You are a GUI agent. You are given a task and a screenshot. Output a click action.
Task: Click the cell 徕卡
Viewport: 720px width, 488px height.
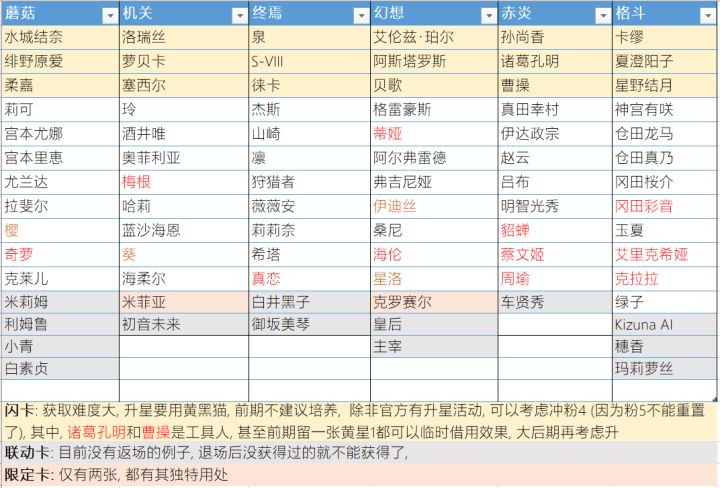point(309,85)
